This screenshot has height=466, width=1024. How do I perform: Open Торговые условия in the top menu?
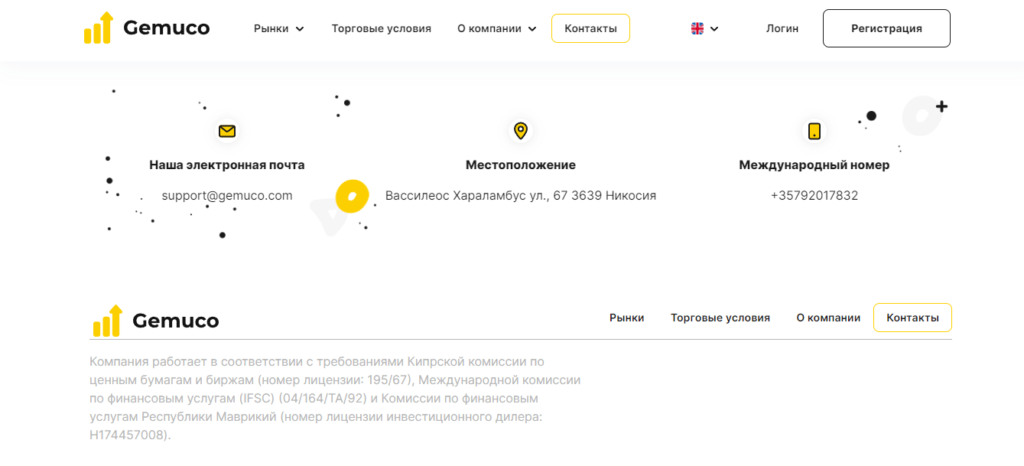381,29
